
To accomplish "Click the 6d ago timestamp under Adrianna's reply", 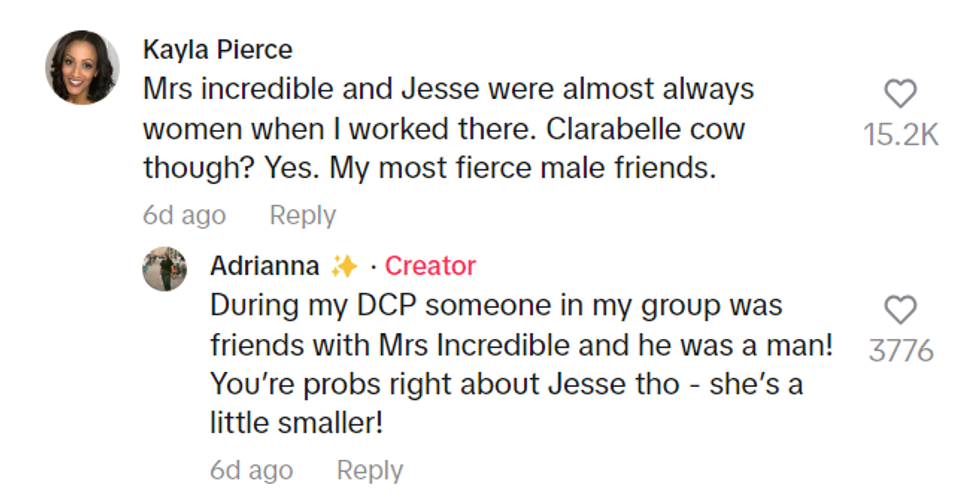I will click(251, 470).
